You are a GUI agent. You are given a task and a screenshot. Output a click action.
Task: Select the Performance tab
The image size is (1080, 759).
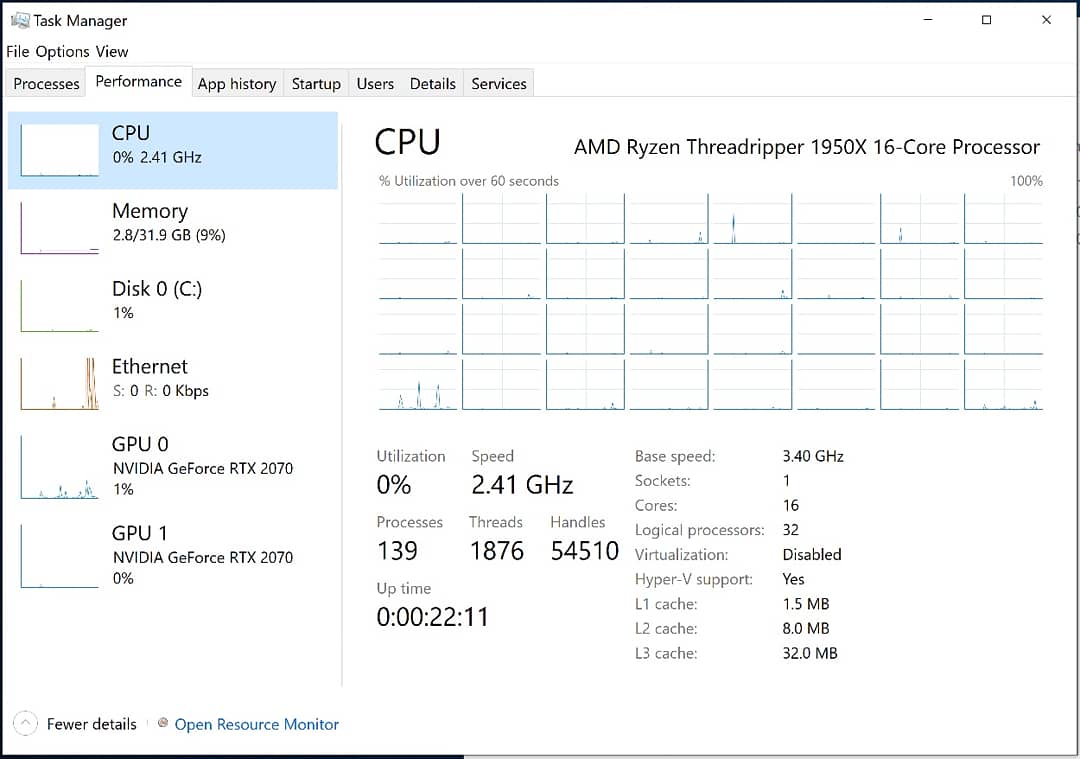pyautogui.click(x=138, y=81)
